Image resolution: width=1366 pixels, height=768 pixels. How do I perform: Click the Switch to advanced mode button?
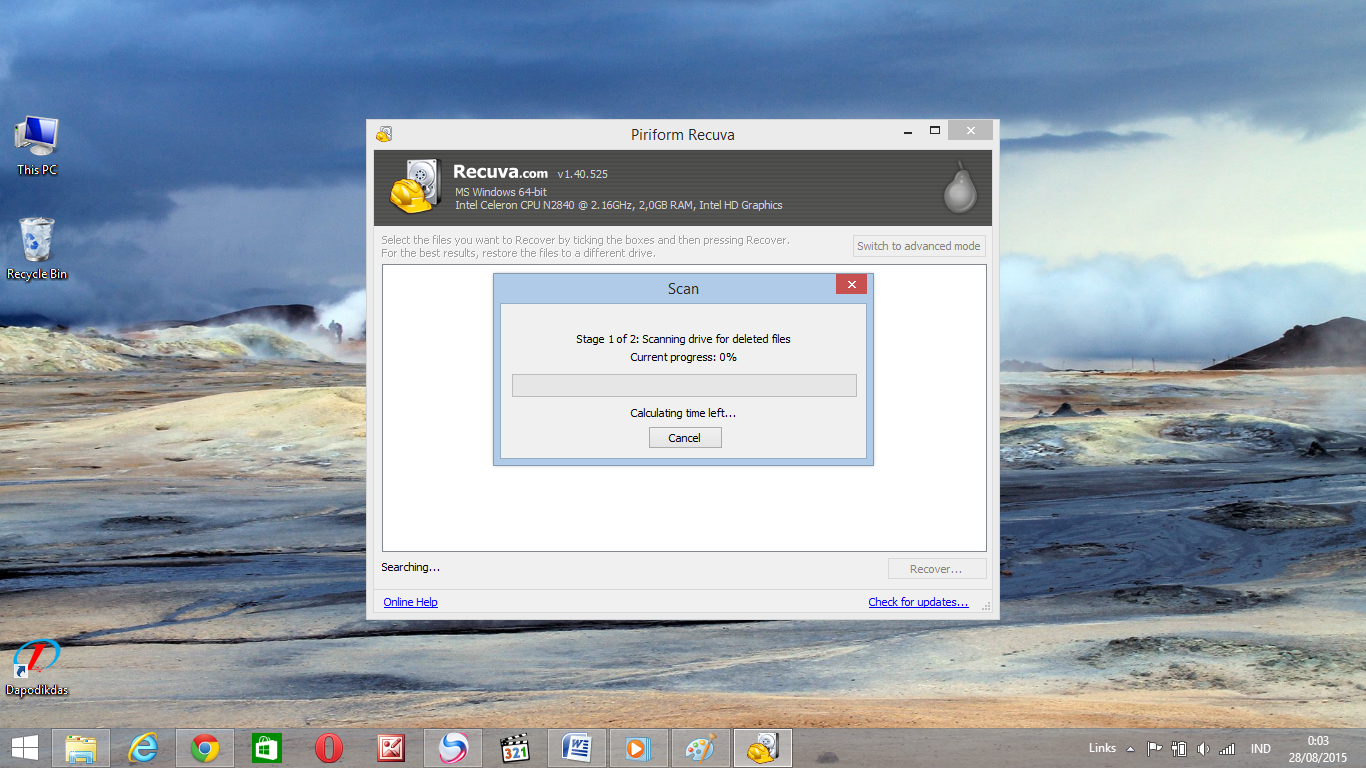tap(919, 246)
